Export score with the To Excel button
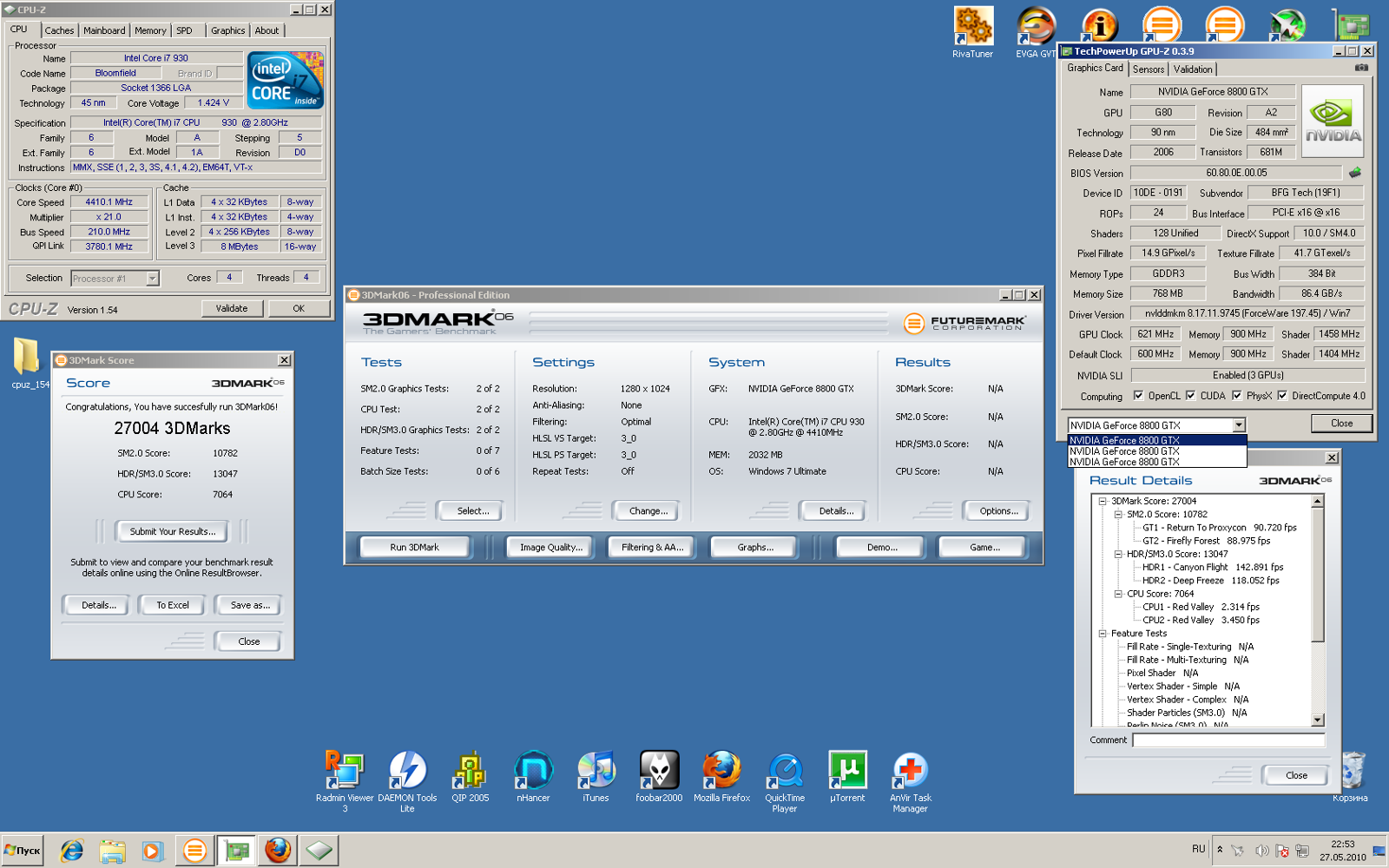 [173, 605]
